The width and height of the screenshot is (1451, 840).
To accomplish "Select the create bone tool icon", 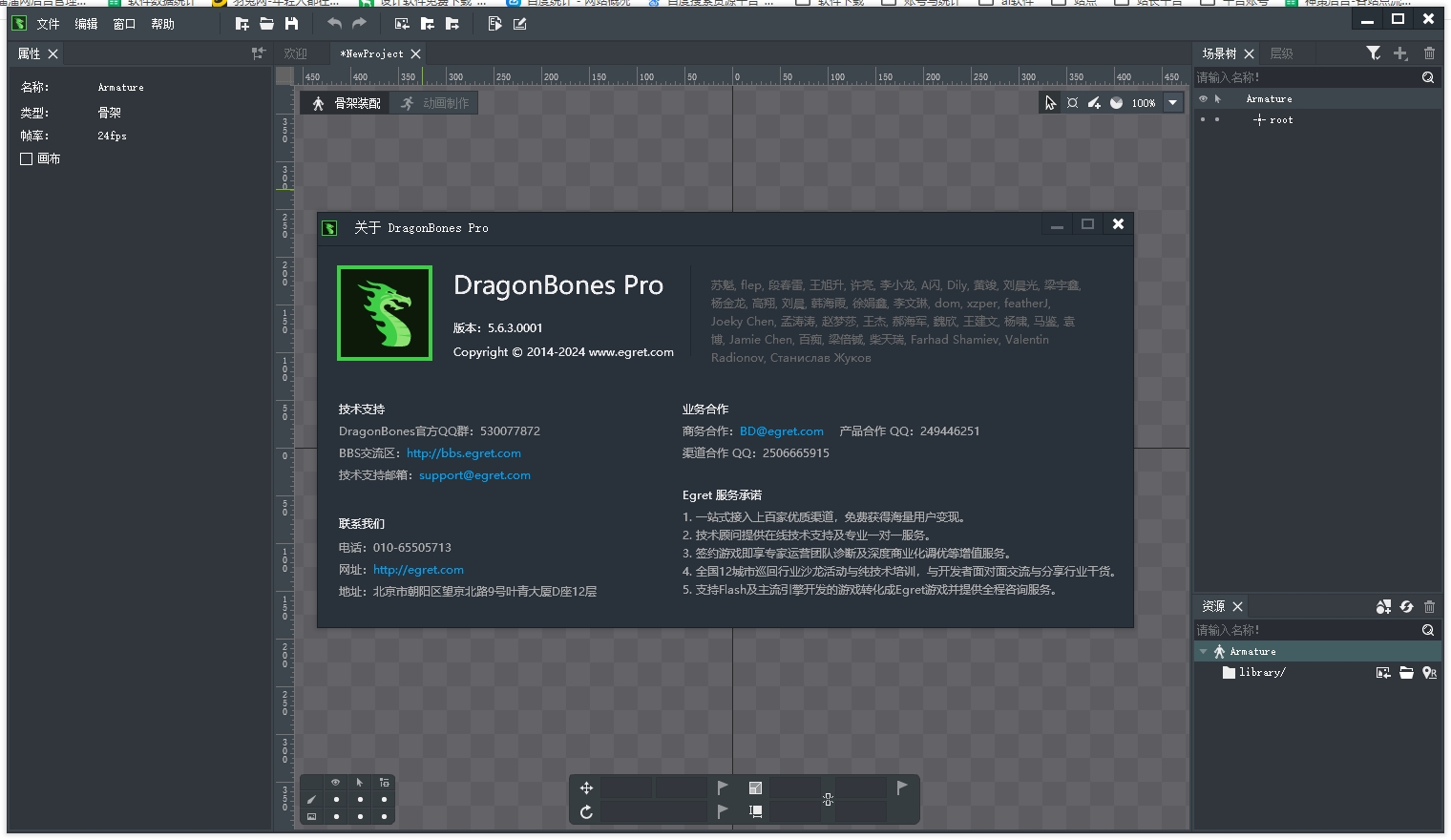I will click(x=1094, y=103).
